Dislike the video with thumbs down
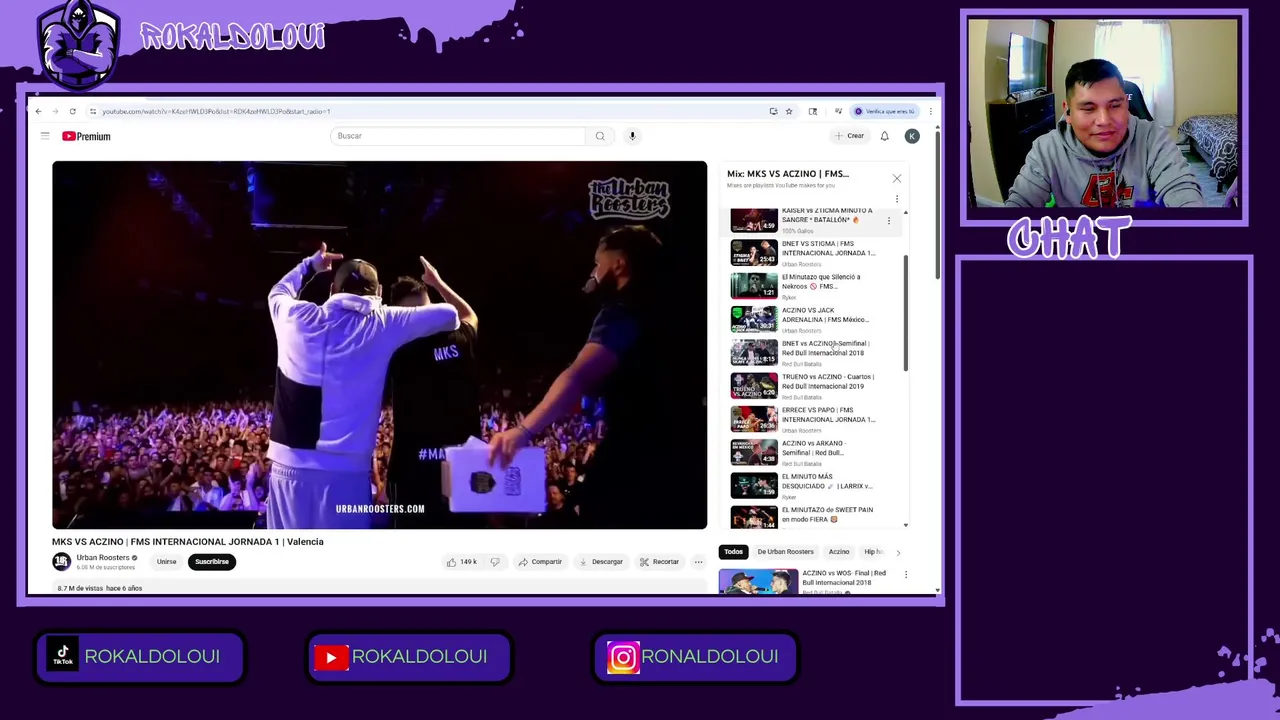Screen dimensions: 1280x720 pos(494,562)
